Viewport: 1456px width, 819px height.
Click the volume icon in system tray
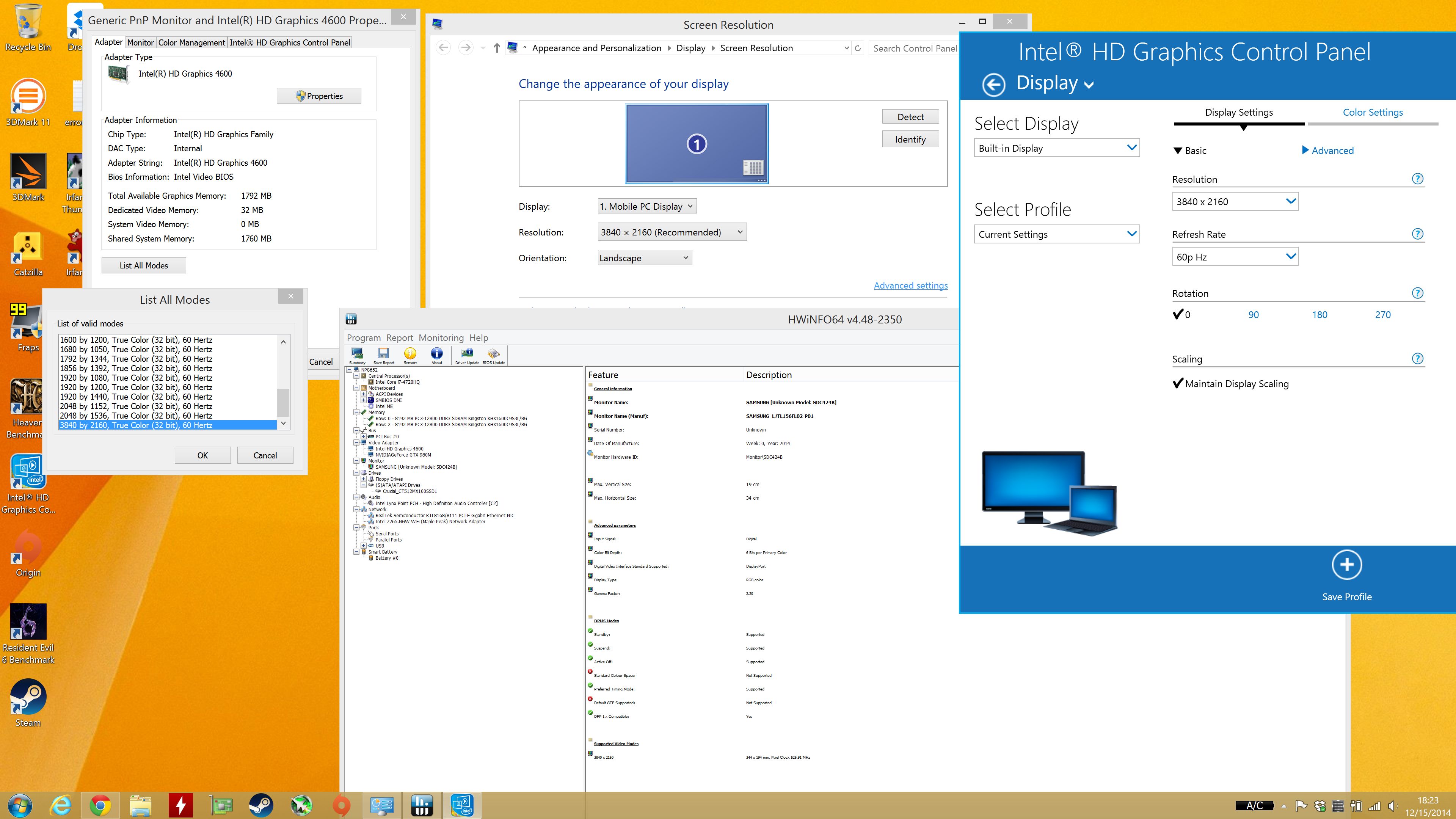coord(1392,806)
